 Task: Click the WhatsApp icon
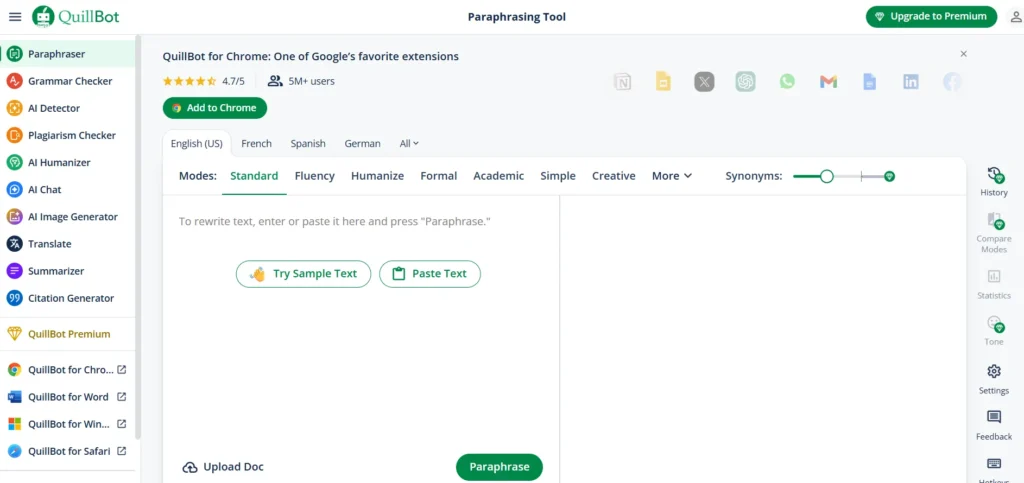point(787,82)
